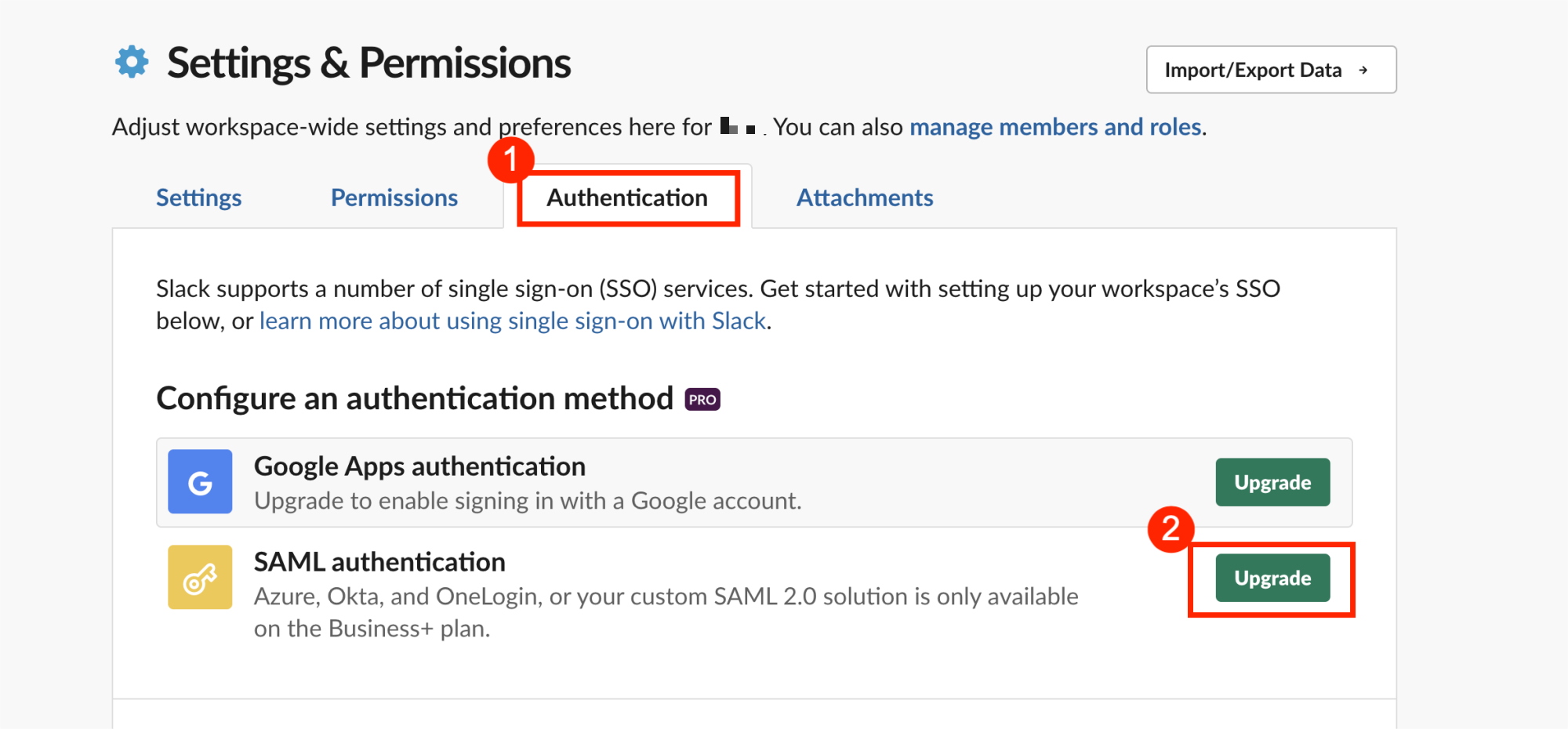1568x729 pixels.
Task: Go to the Attachments tab
Action: point(865,198)
